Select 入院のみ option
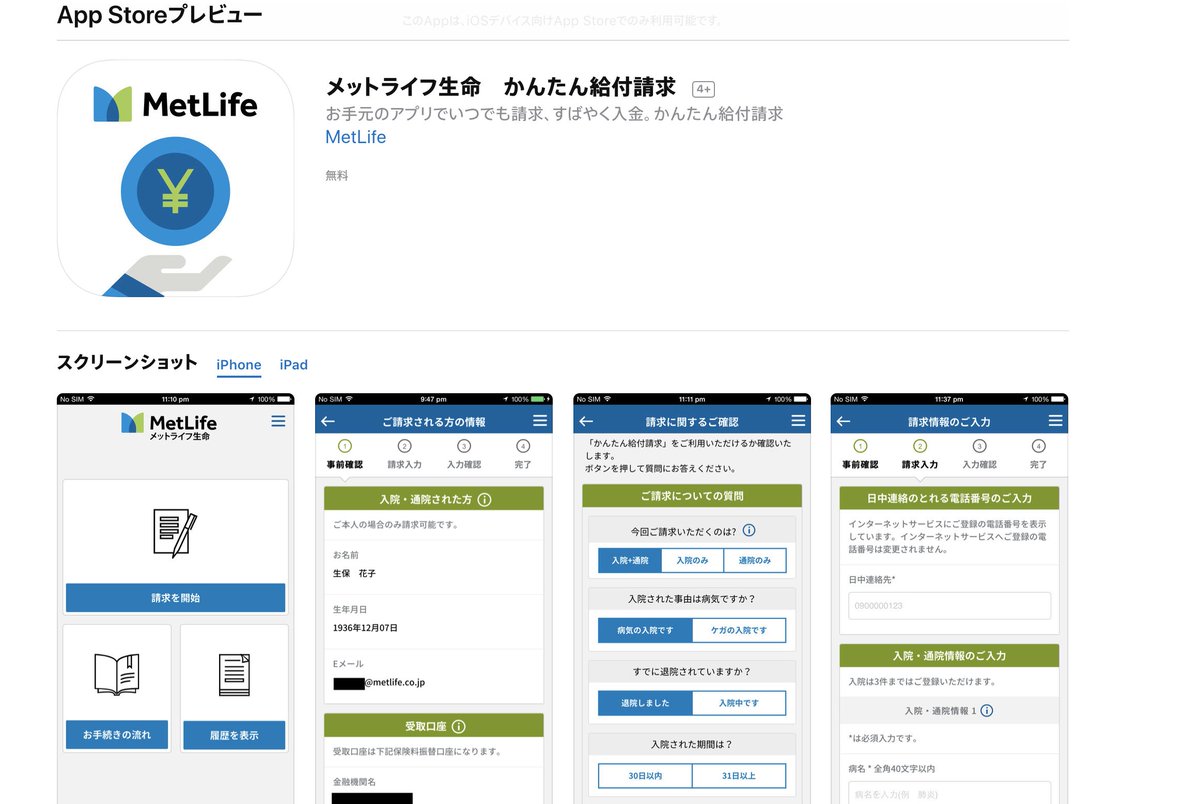This screenshot has height=804, width=1200. coord(692,560)
